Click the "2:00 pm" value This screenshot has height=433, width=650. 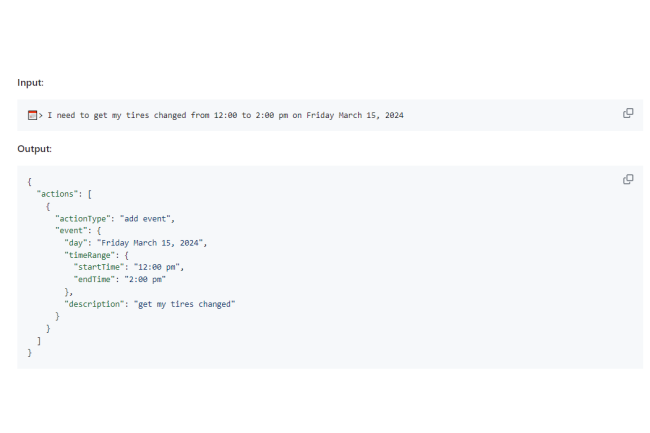pyautogui.click(x=146, y=279)
